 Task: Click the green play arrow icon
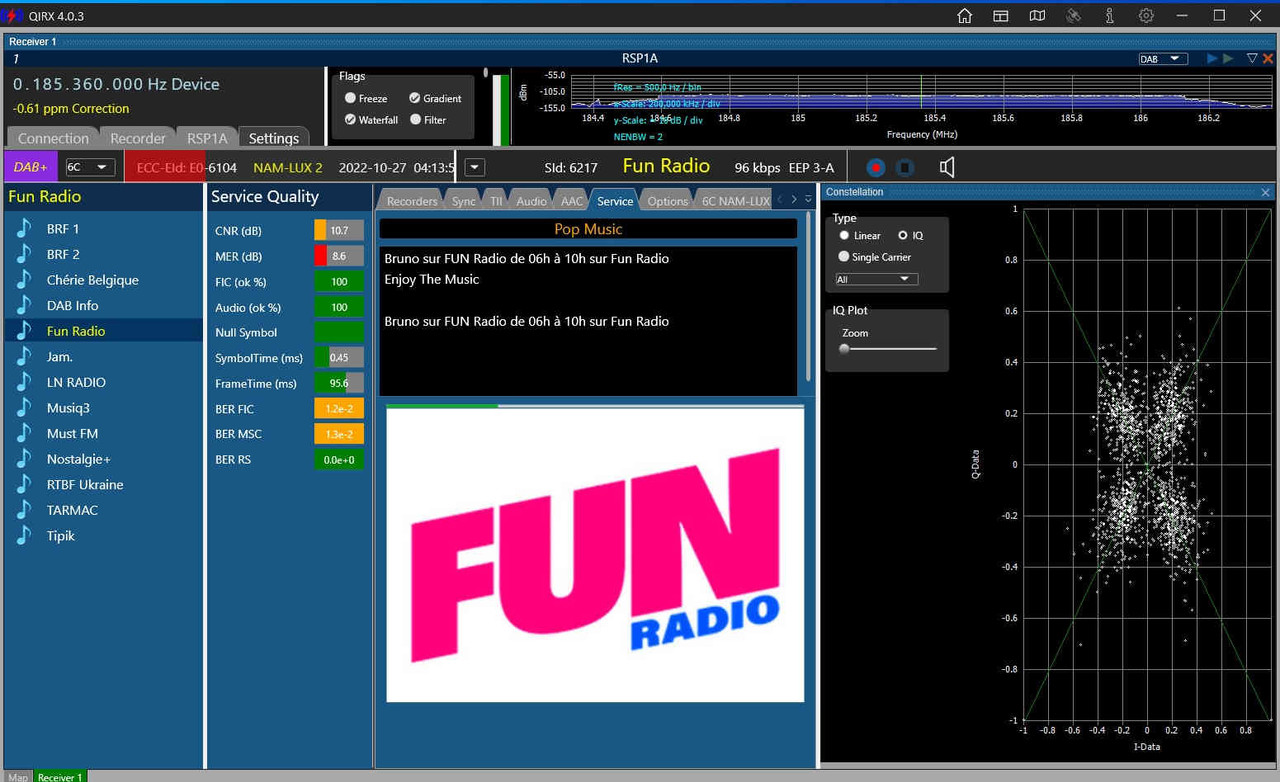pyautogui.click(x=1228, y=59)
